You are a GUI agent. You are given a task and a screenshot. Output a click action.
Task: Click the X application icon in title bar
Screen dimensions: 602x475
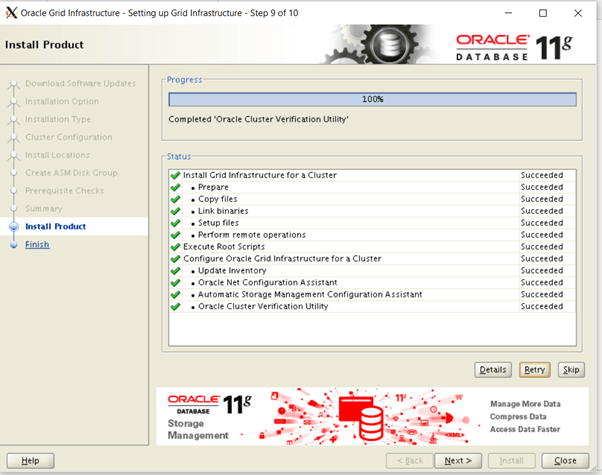[11, 13]
